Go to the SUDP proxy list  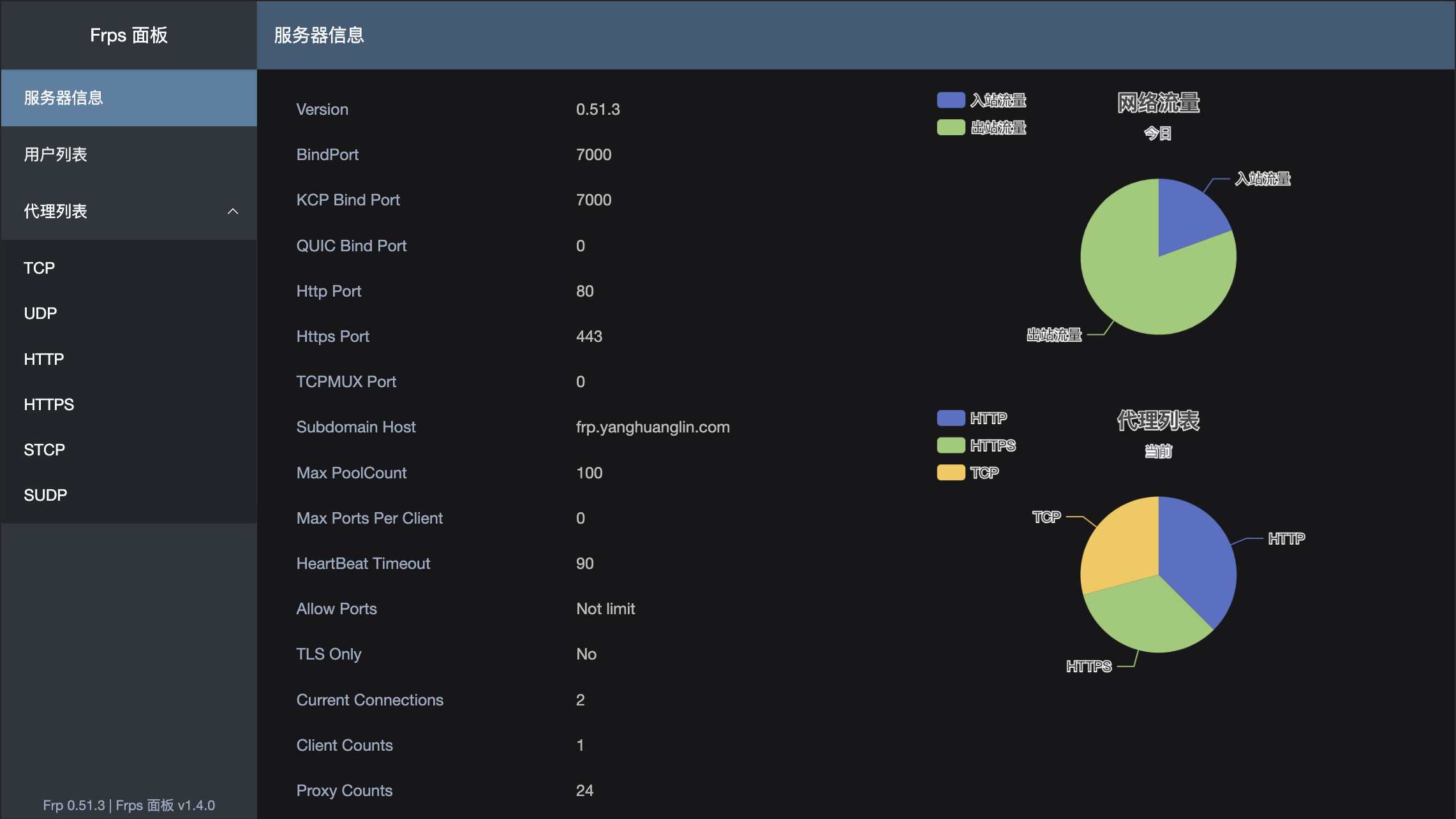pyautogui.click(x=45, y=495)
